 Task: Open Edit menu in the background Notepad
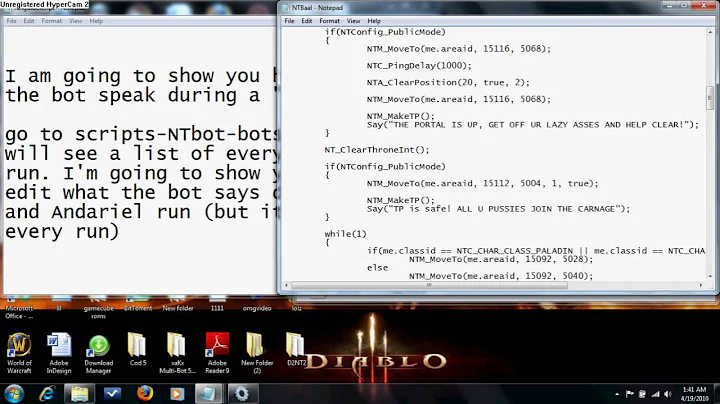[29, 21]
